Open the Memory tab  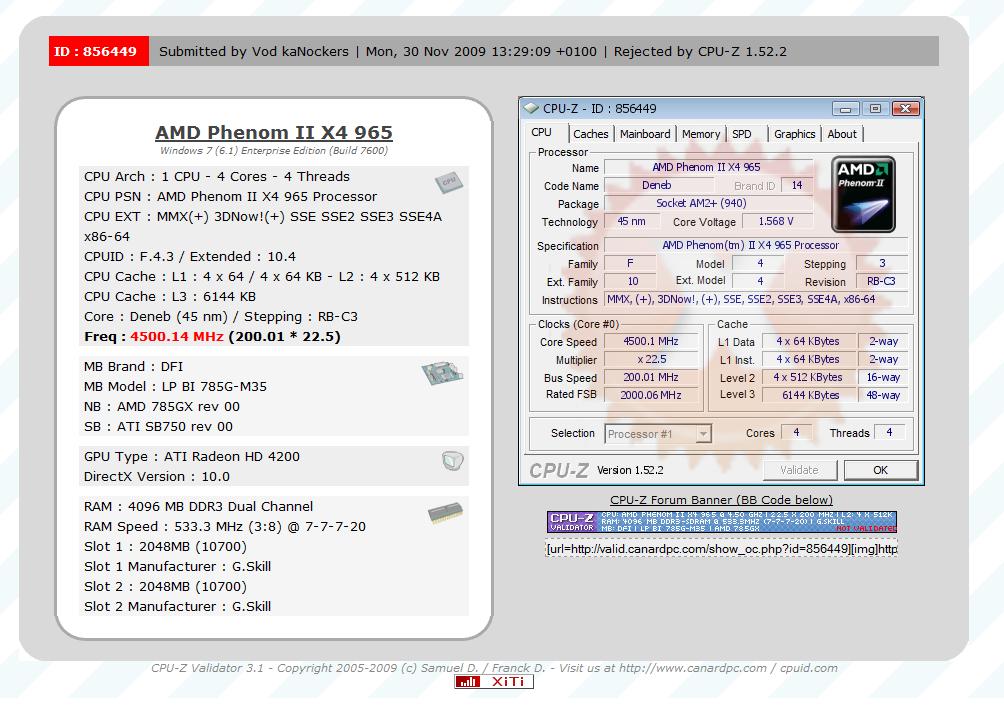tap(700, 134)
